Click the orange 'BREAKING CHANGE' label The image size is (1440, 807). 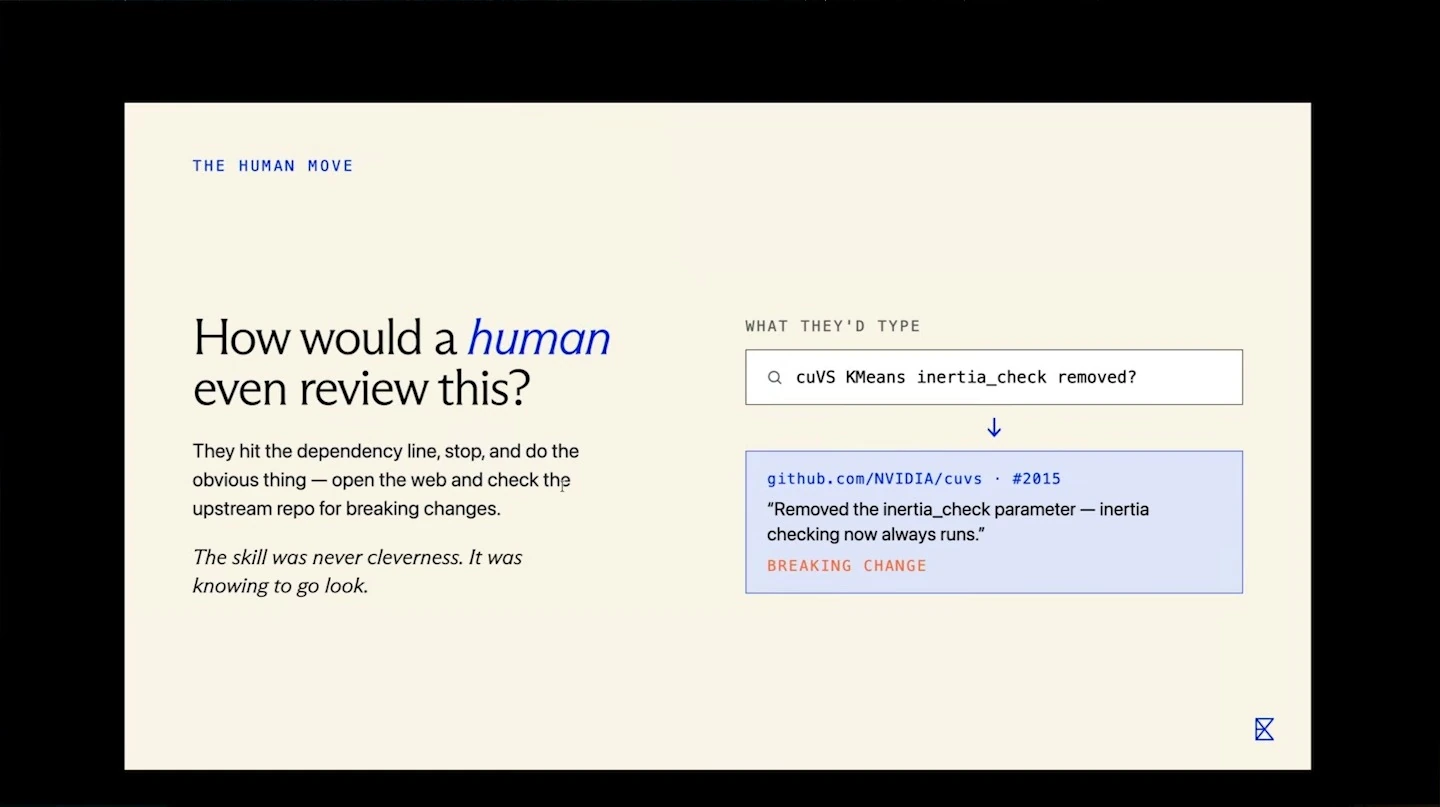[847, 566]
